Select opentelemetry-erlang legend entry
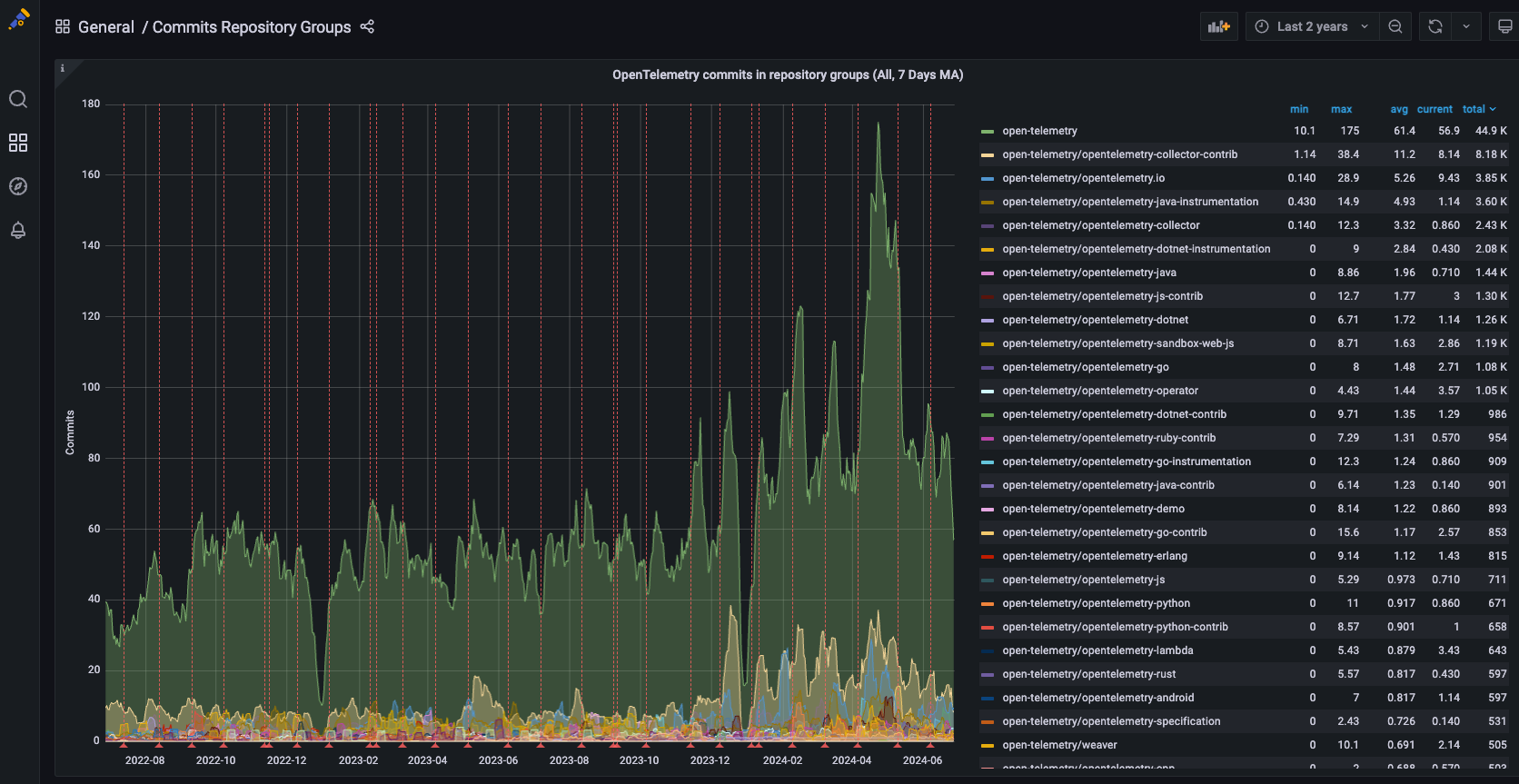This screenshot has height=784, width=1519. (x=1094, y=556)
